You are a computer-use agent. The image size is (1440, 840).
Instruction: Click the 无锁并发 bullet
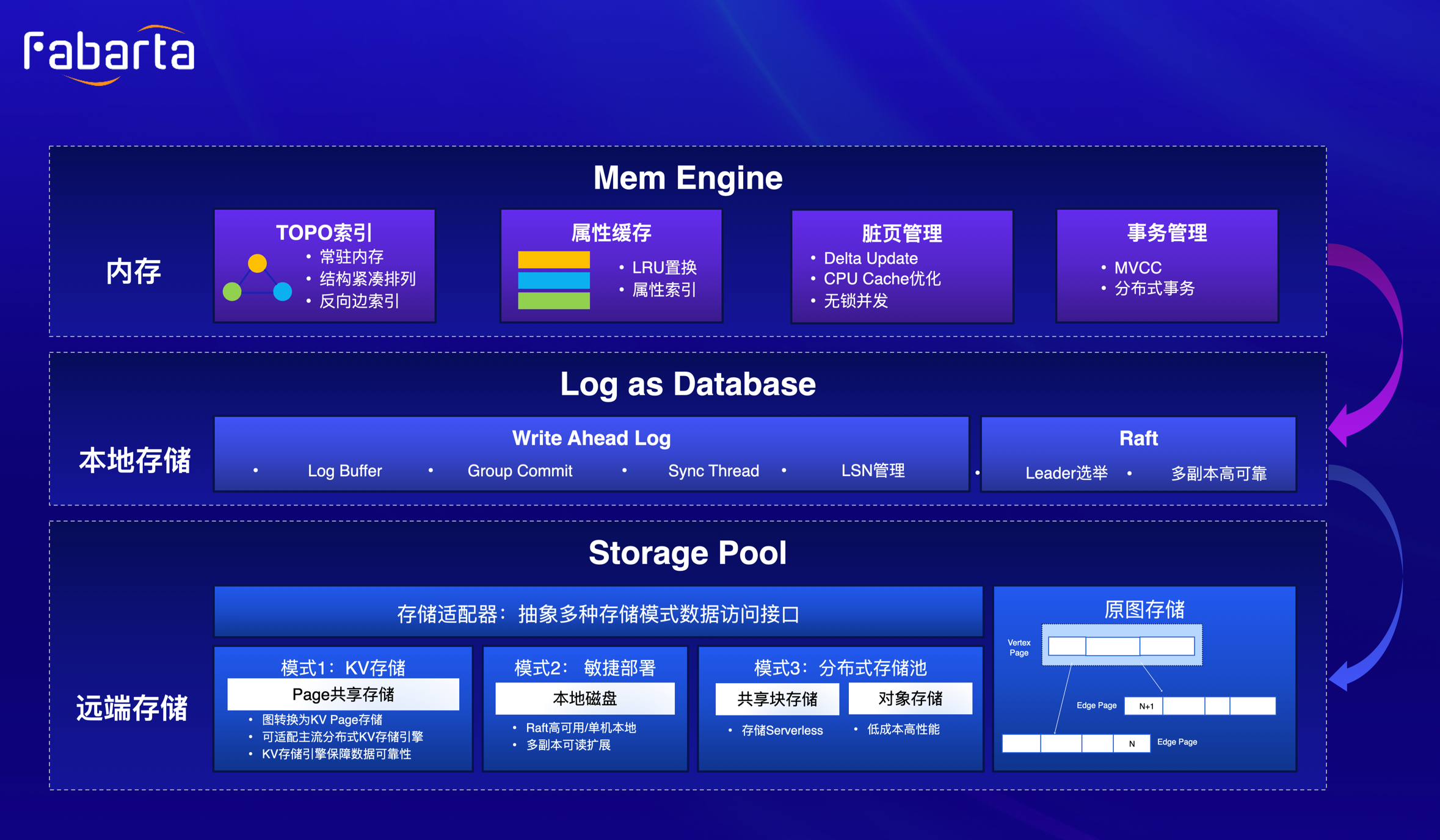coord(856,301)
